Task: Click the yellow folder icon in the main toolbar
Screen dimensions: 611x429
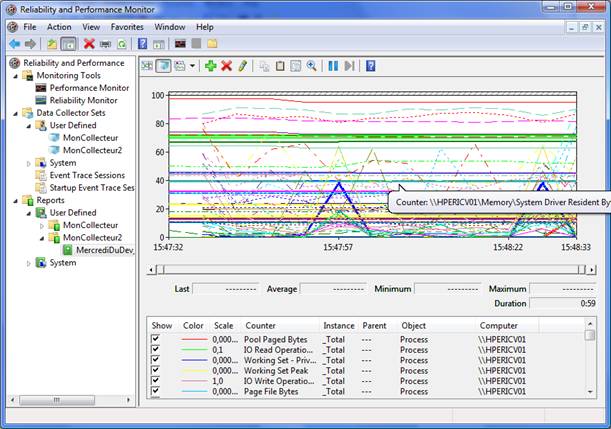Action: (x=212, y=44)
